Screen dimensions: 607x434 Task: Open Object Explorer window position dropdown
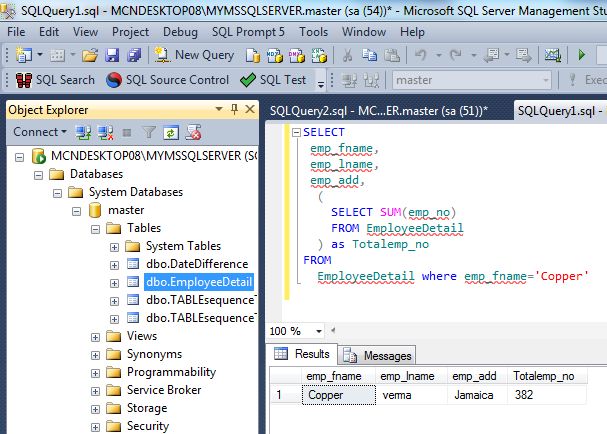[x=219, y=109]
